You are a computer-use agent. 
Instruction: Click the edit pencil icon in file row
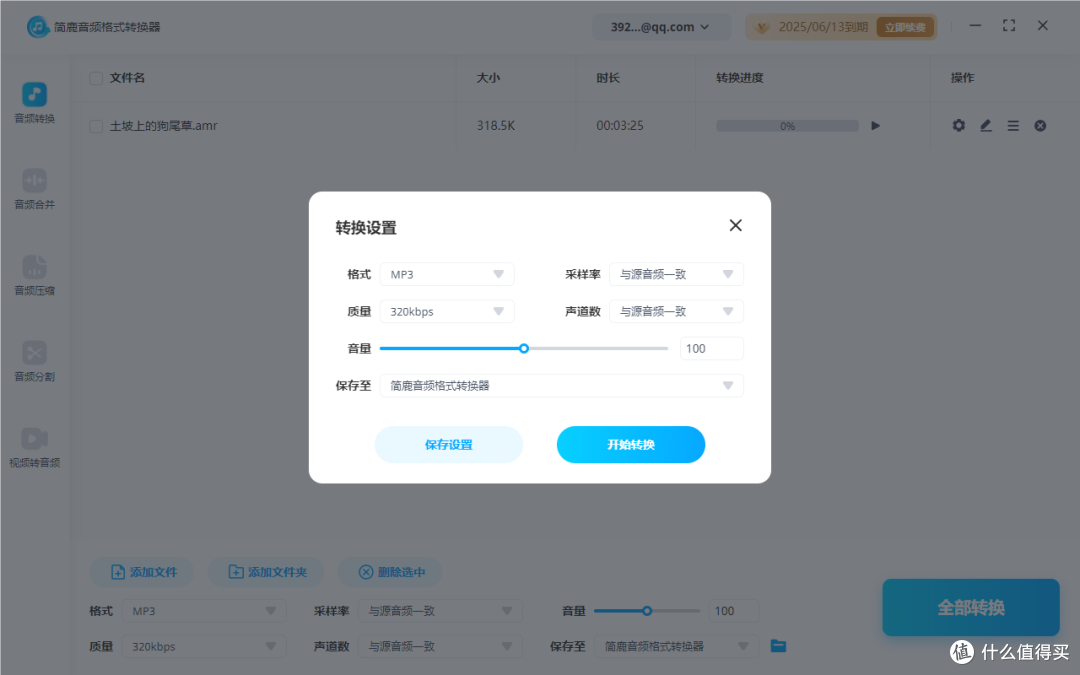pos(986,125)
